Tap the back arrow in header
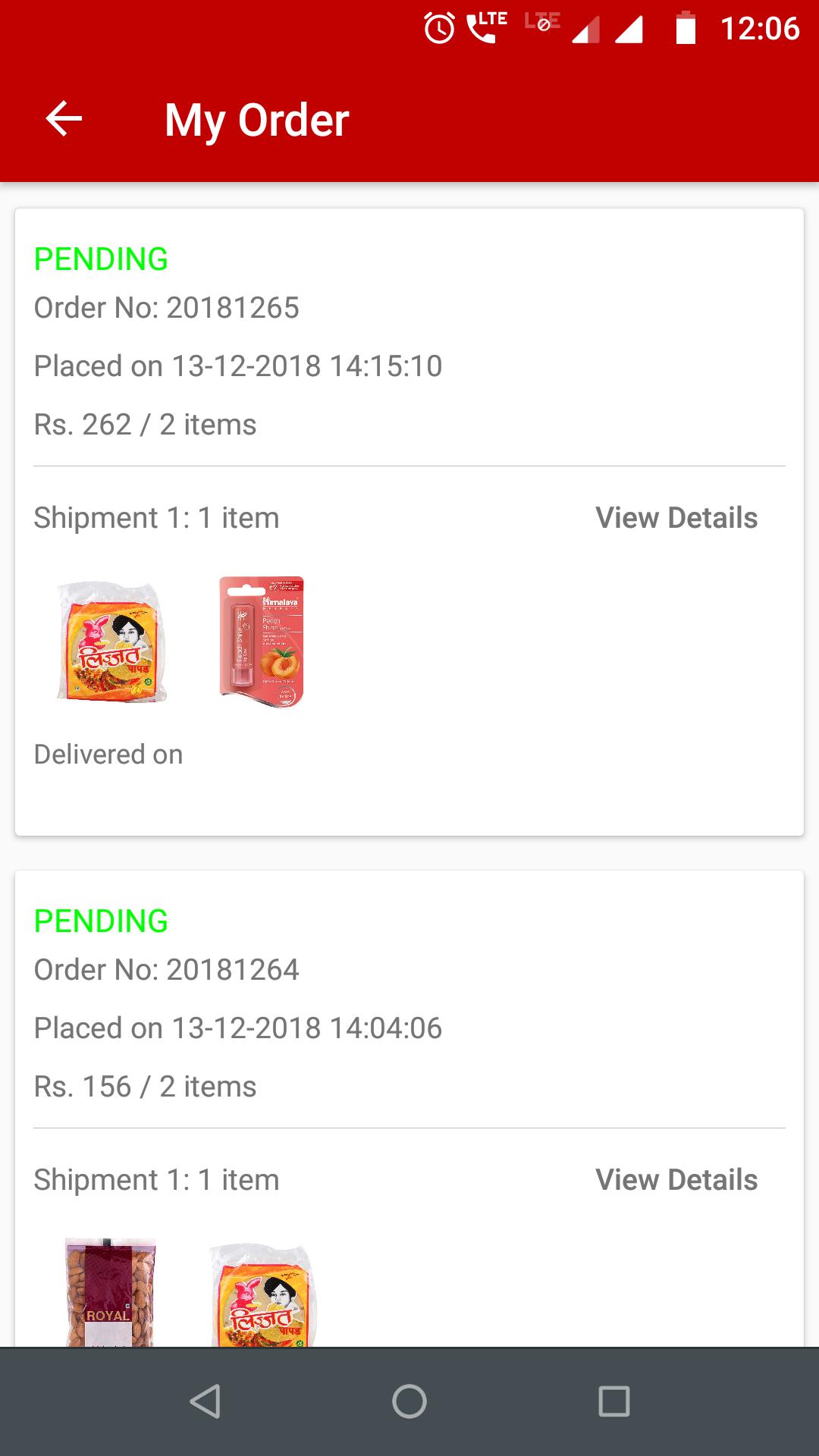 [64, 119]
